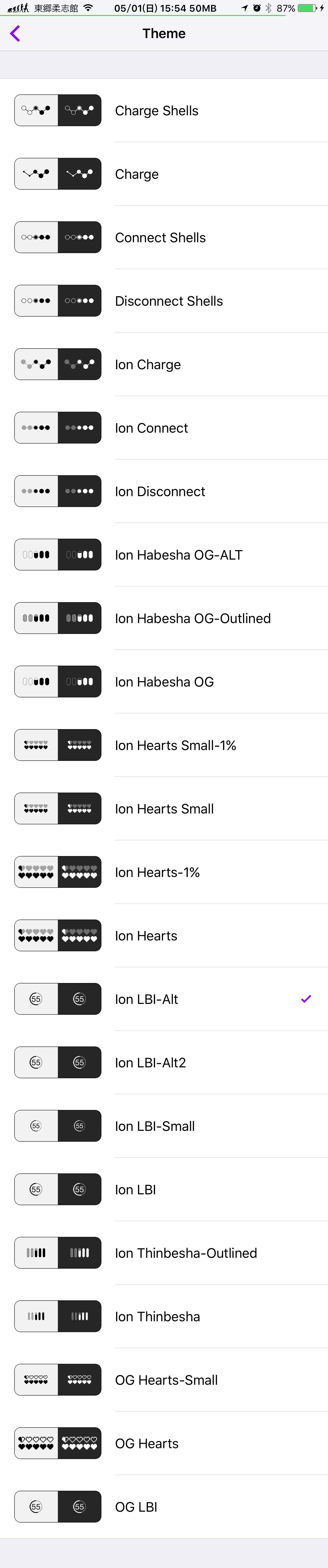The width and height of the screenshot is (328, 1568).
Task: Click the OG Hearts preview icon
Action: [x=58, y=1443]
